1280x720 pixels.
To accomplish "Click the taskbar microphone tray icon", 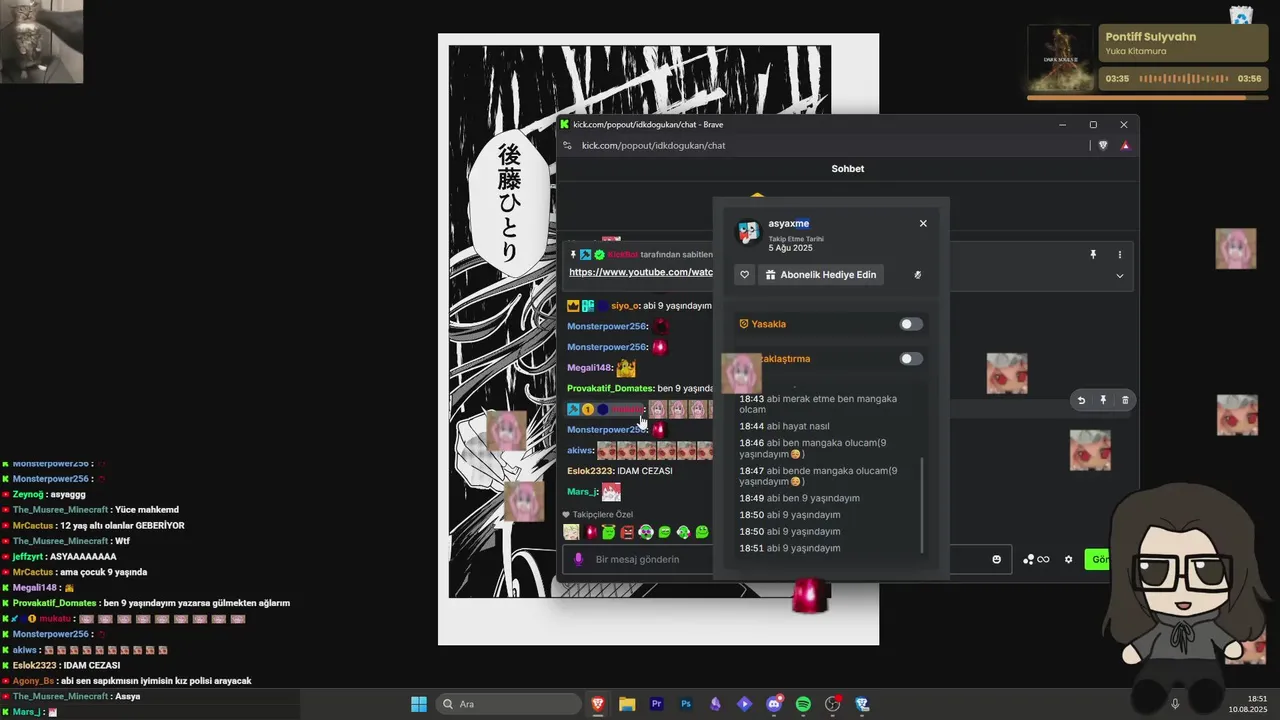I will pos(1175,704).
